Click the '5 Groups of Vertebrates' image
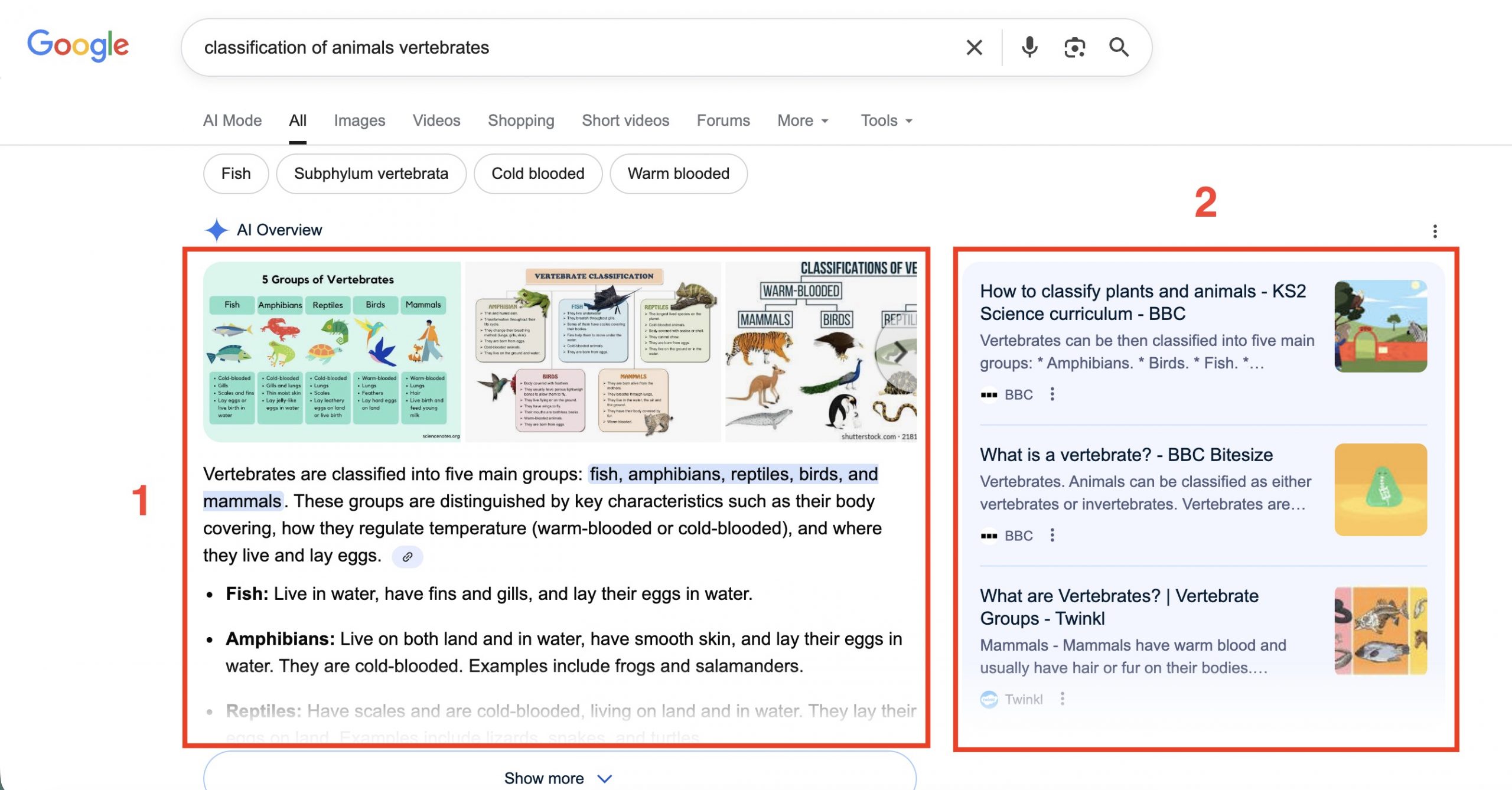 [x=332, y=352]
